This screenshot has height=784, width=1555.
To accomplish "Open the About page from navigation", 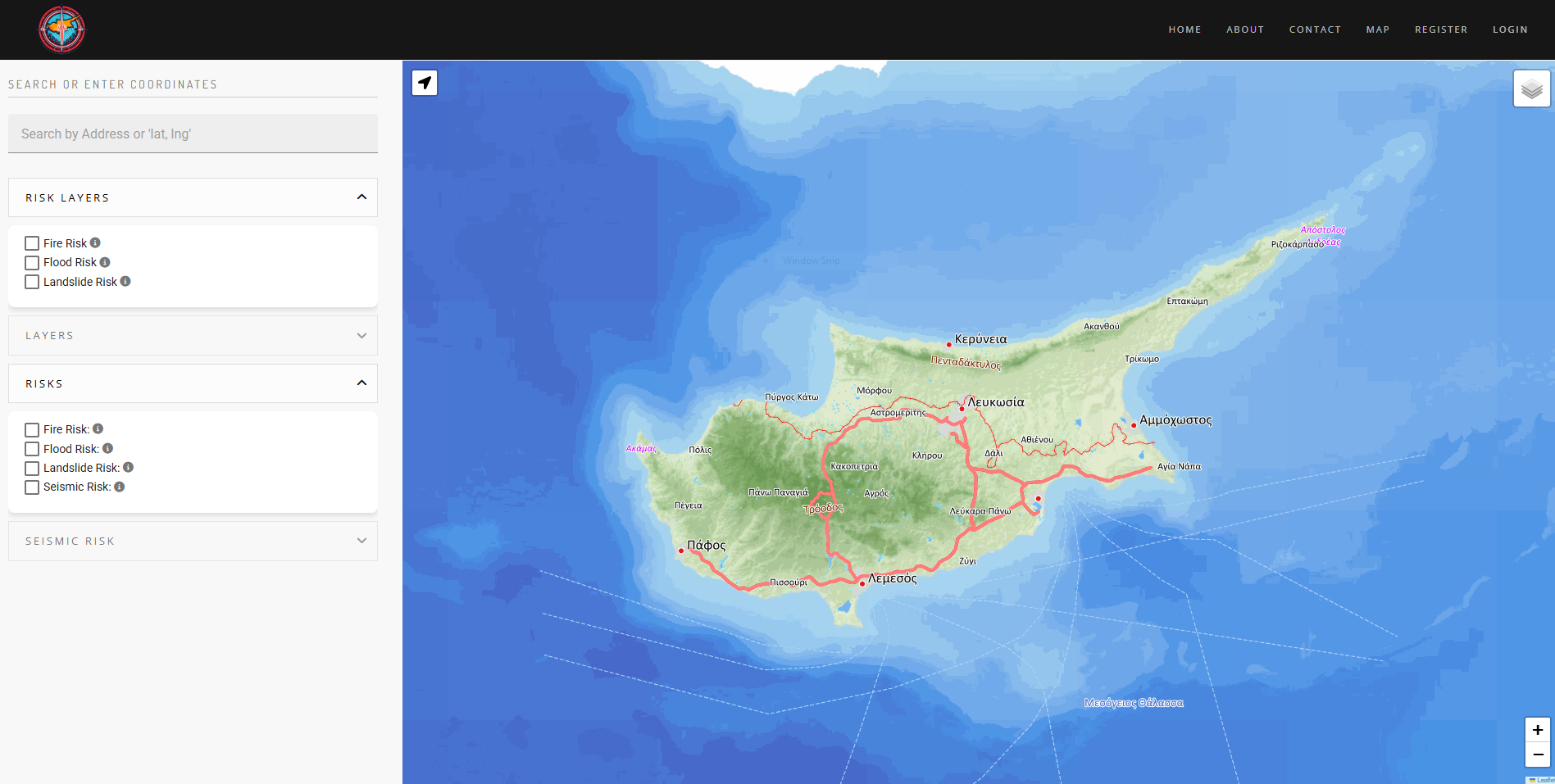I will (1244, 29).
